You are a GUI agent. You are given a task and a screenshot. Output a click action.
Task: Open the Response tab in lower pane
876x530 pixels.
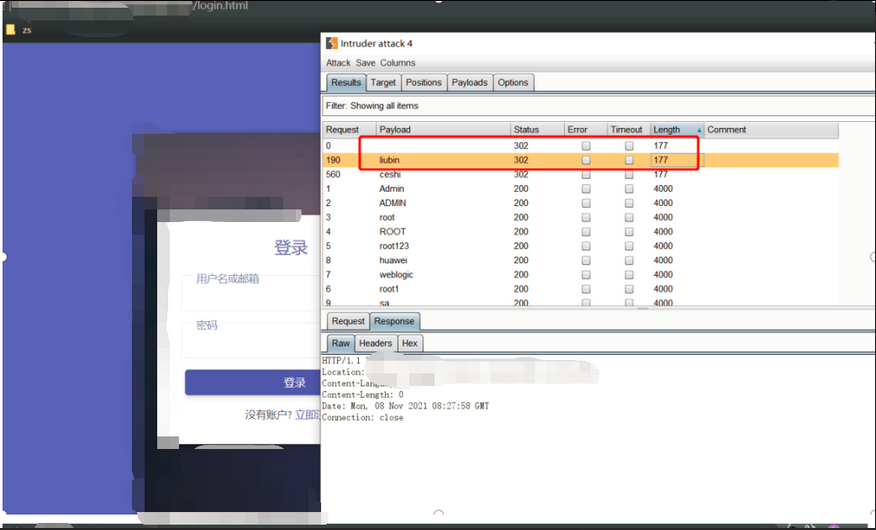coord(394,322)
